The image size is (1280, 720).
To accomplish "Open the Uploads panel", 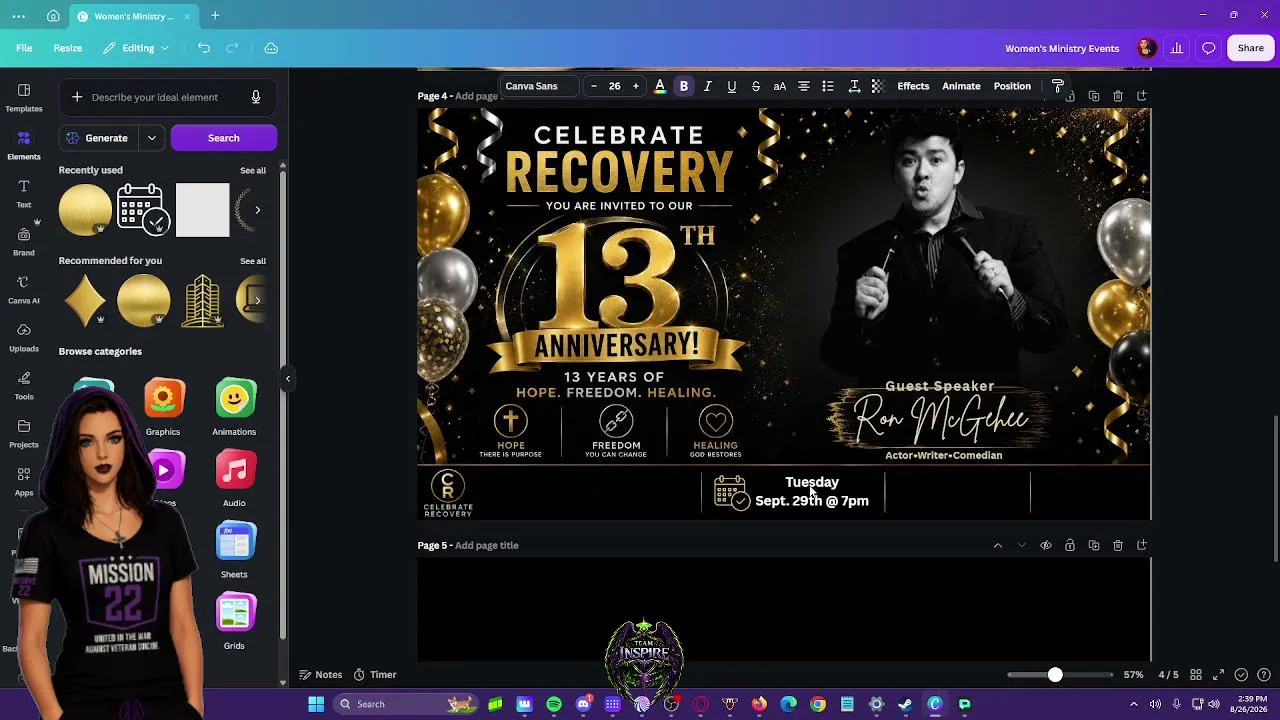I will pos(24,337).
